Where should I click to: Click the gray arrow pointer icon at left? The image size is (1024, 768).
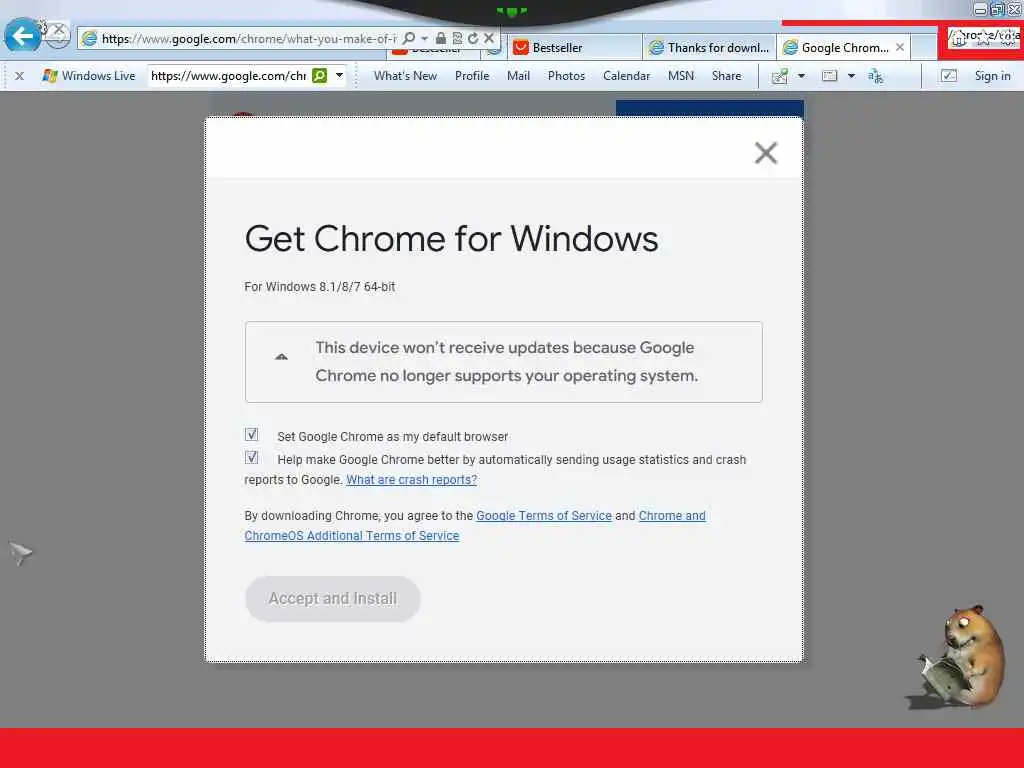(x=20, y=552)
